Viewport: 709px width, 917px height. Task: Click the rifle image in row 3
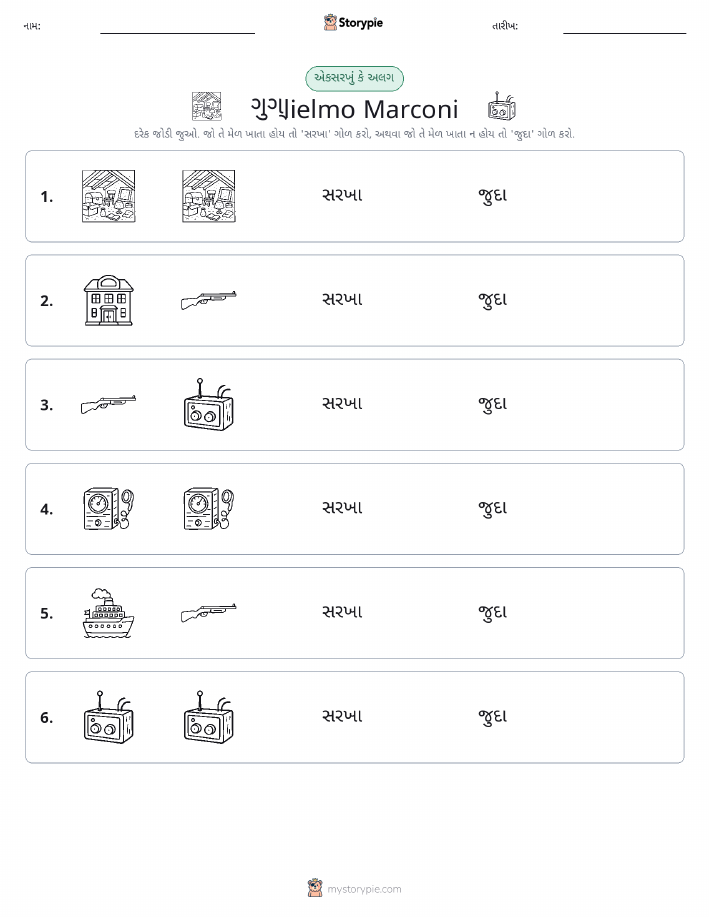108,404
